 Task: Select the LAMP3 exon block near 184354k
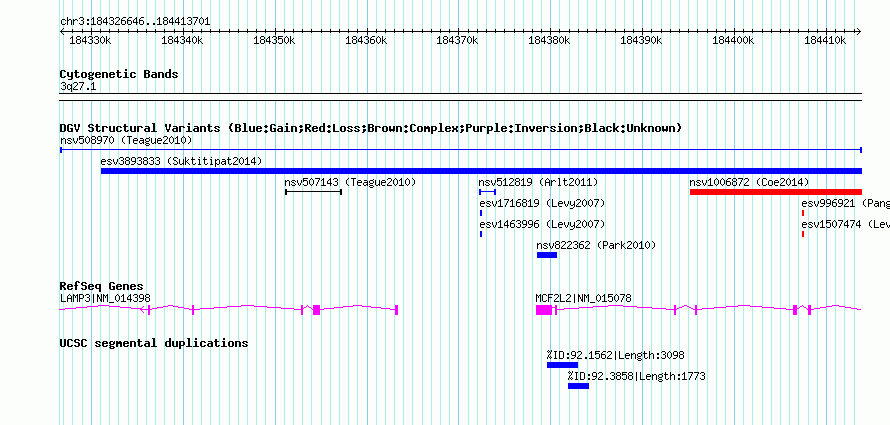click(x=316, y=310)
